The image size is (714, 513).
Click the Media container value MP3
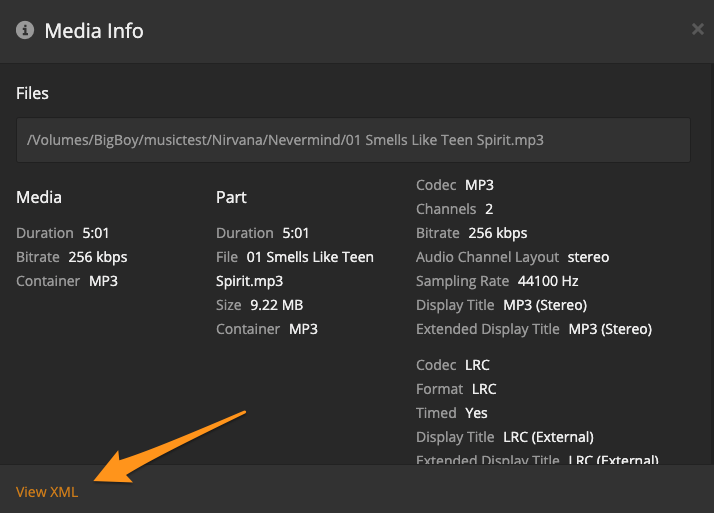[103, 281]
